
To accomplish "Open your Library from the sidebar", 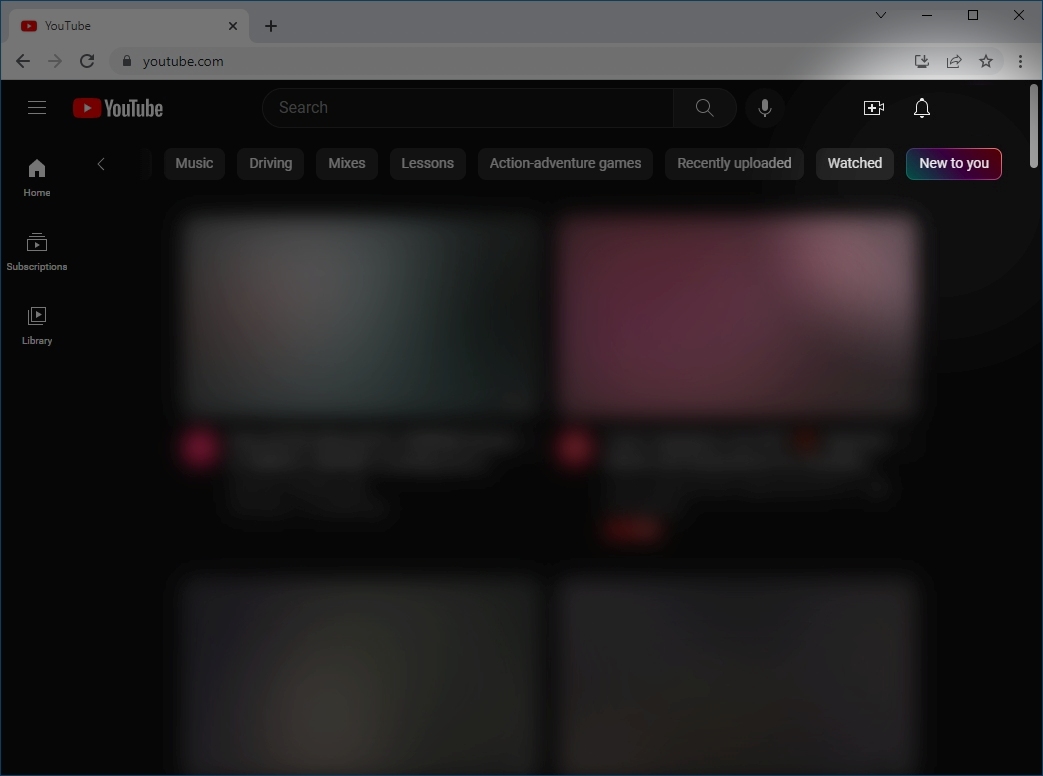I will pos(37,323).
